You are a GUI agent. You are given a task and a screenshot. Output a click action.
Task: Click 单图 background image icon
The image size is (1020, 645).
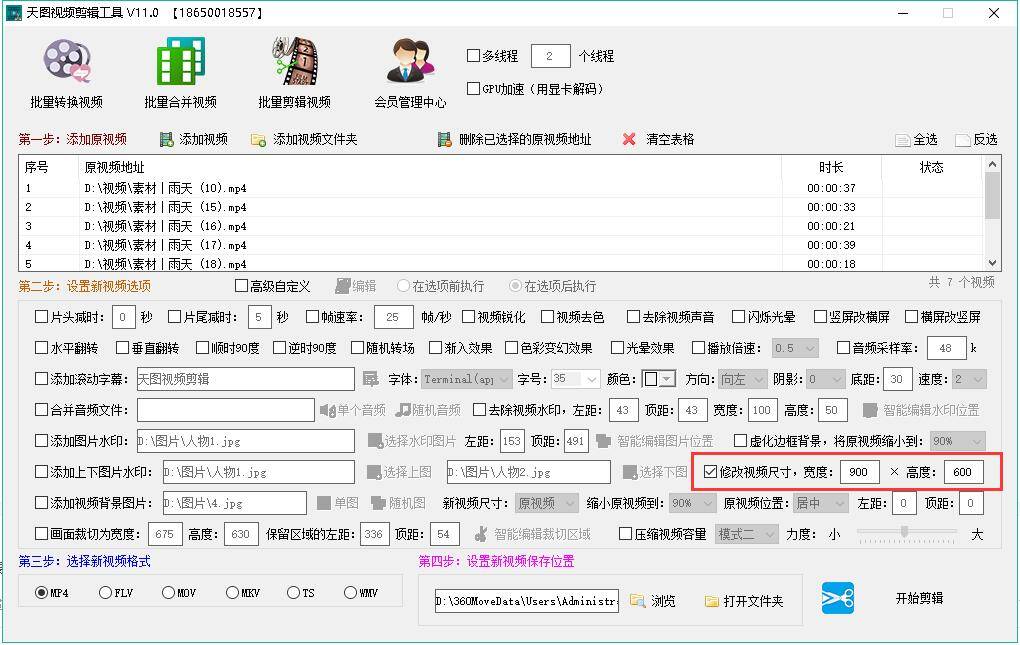point(324,503)
